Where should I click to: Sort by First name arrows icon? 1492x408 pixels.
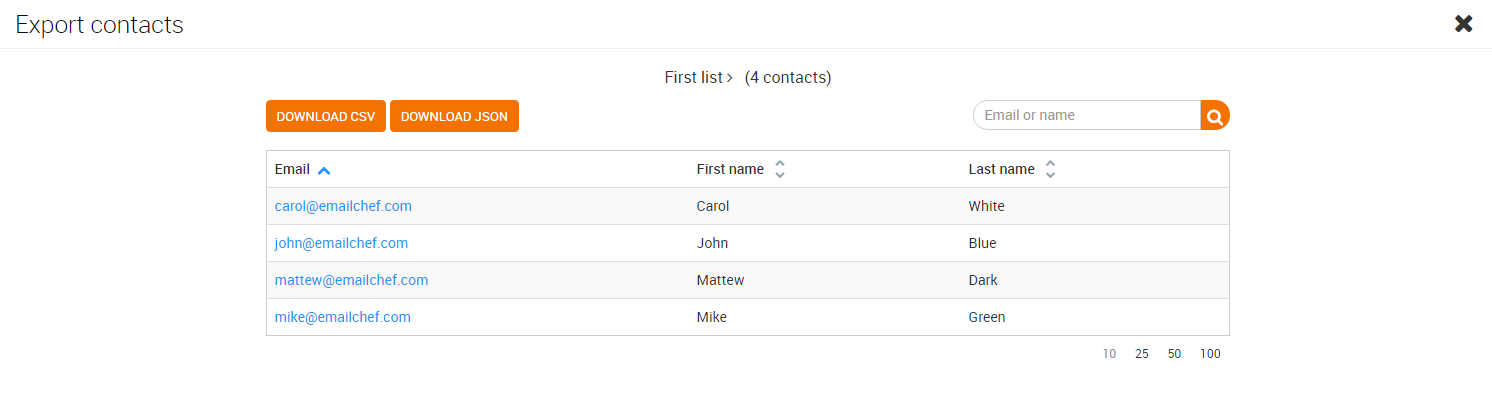coord(780,170)
